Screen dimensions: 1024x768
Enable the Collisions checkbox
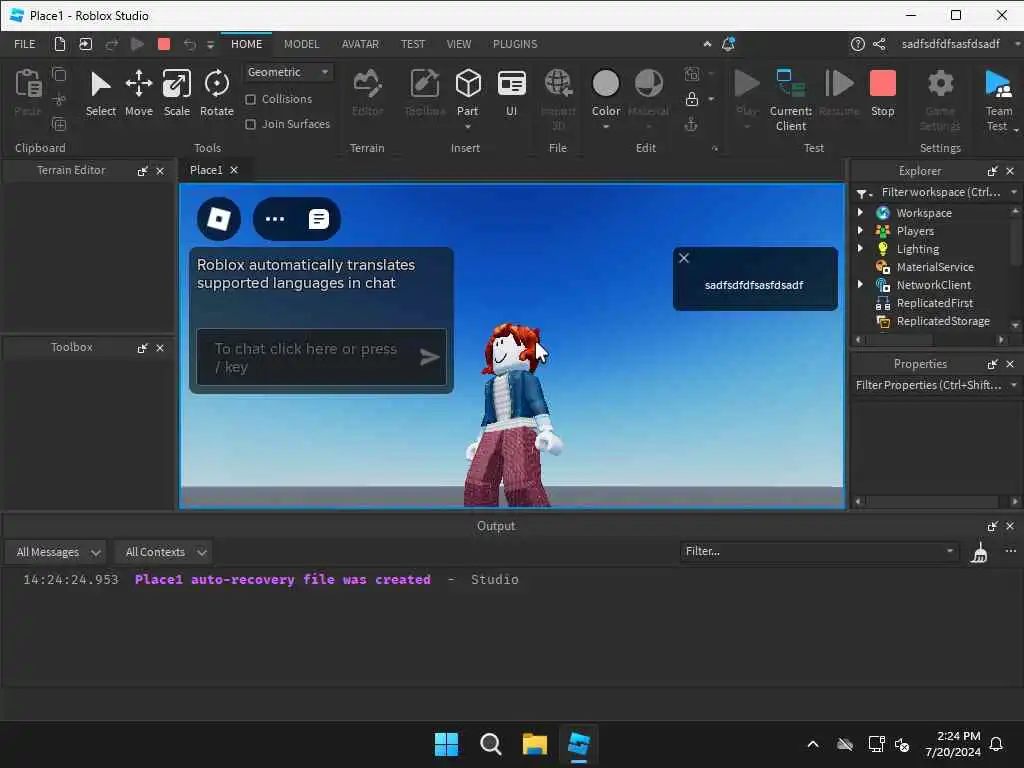tap(250, 99)
